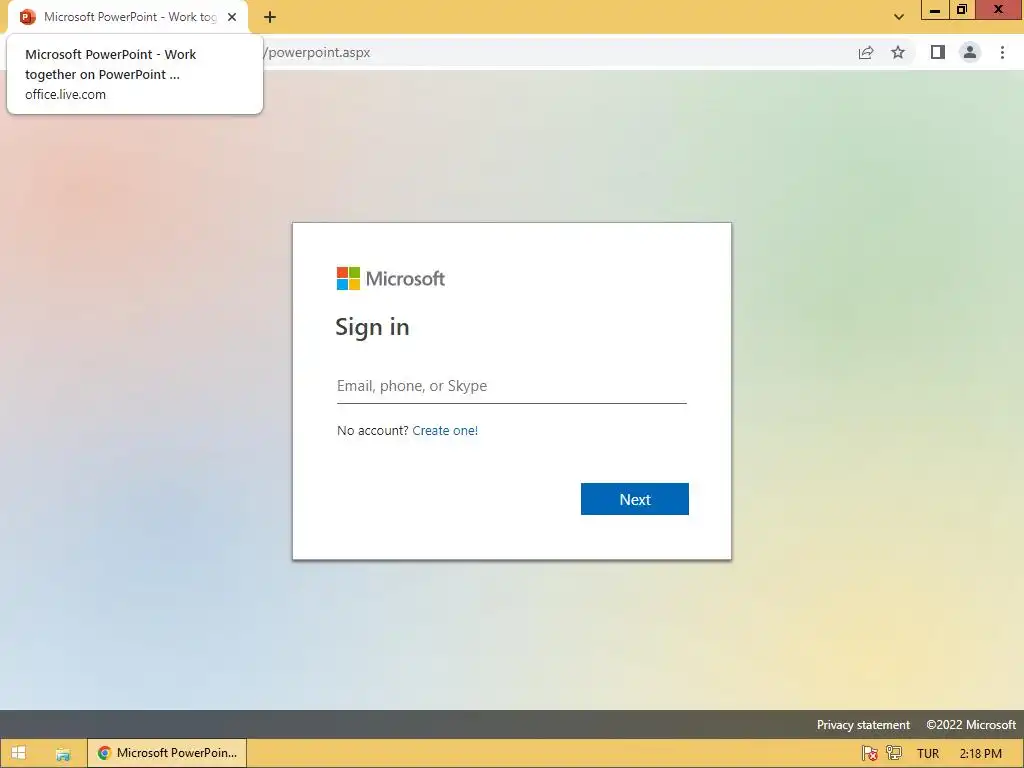Click the Microsoft logo in sign-in box
1024x768 pixels.
coord(391,279)
